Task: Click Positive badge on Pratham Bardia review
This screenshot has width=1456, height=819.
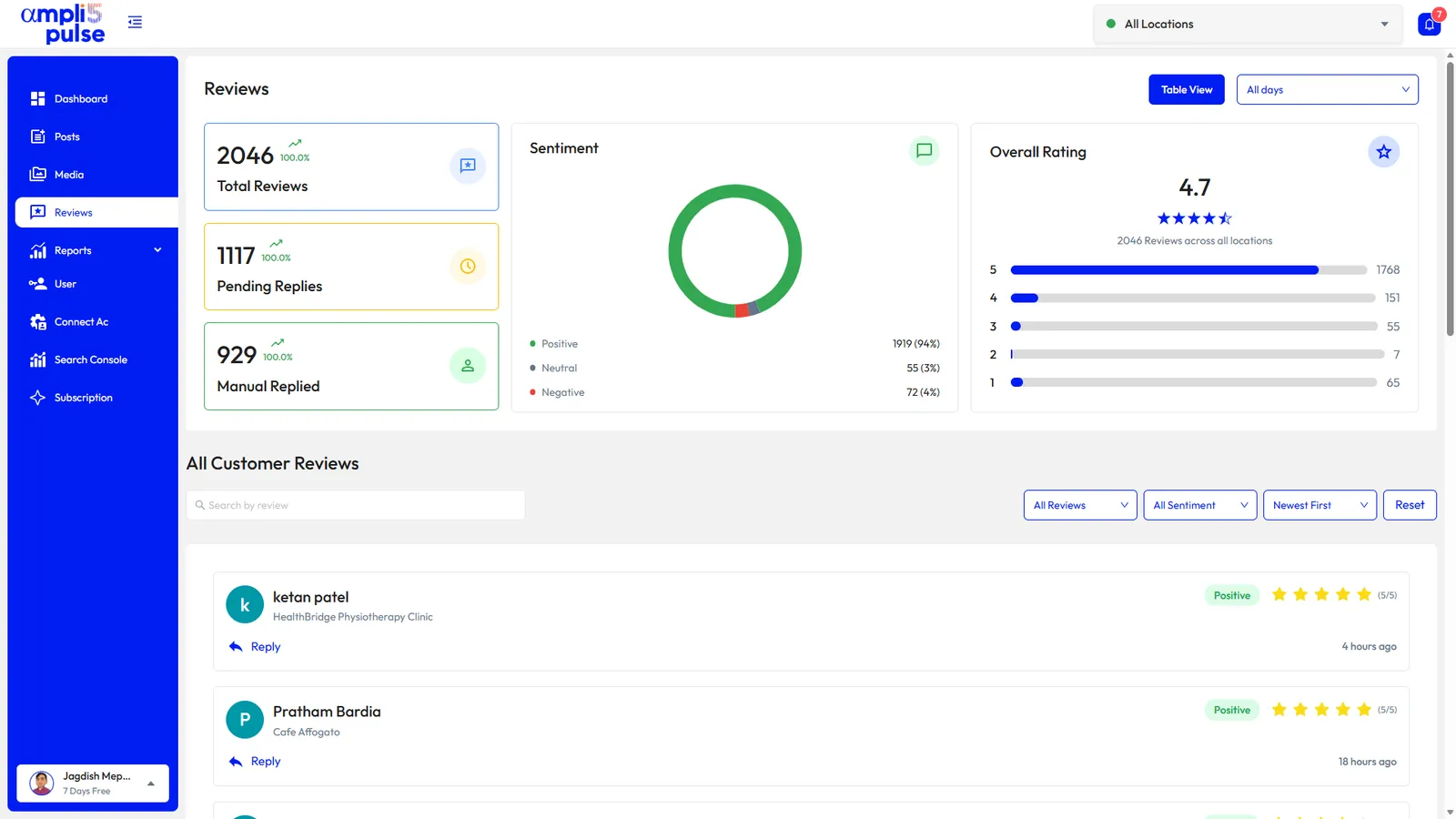Action: [1232, 710]
